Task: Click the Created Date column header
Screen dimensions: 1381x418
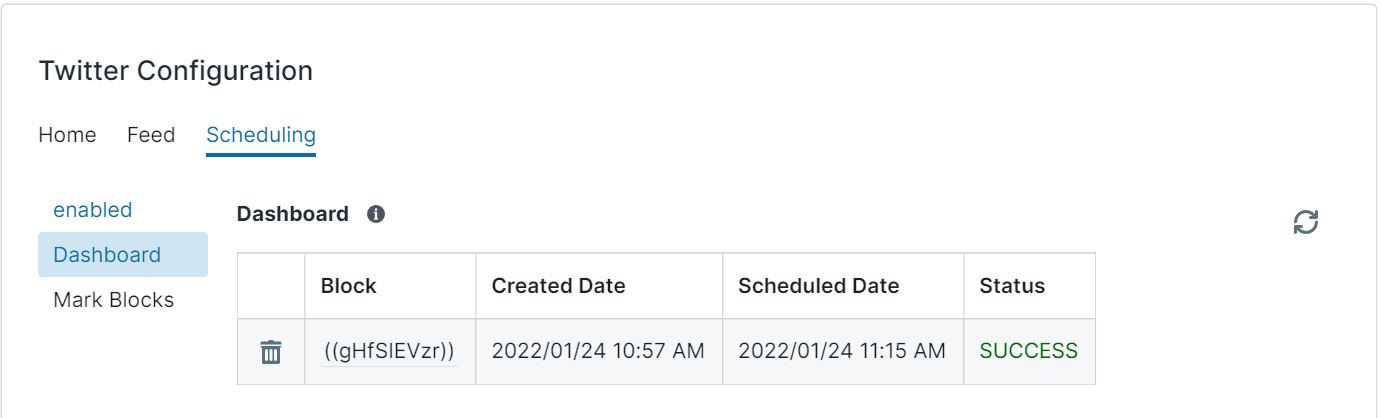Action: point(599,286)
